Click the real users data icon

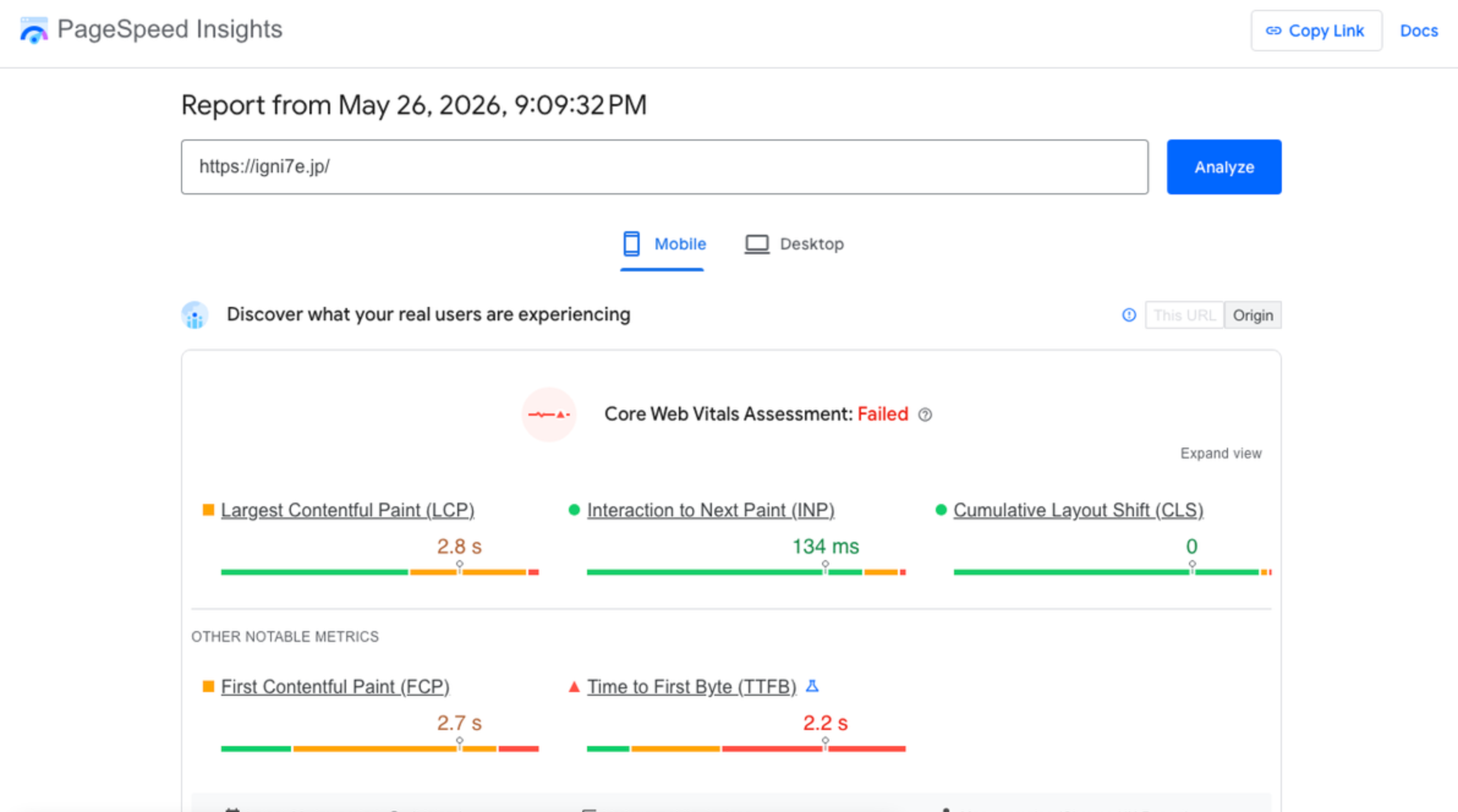coord(195,315)
